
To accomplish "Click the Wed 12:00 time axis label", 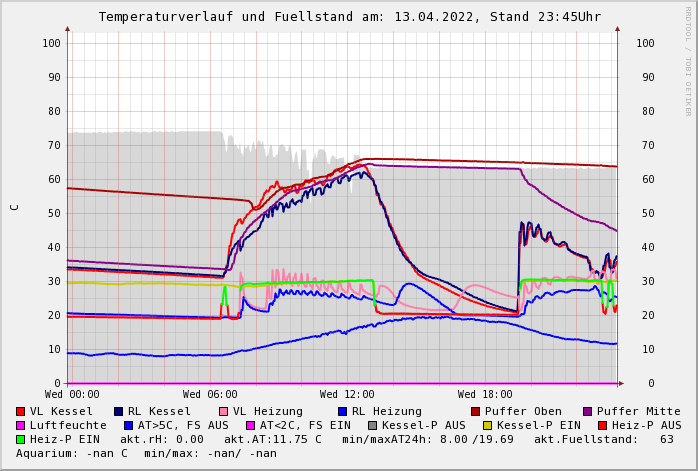I will [x=347, y=395].
